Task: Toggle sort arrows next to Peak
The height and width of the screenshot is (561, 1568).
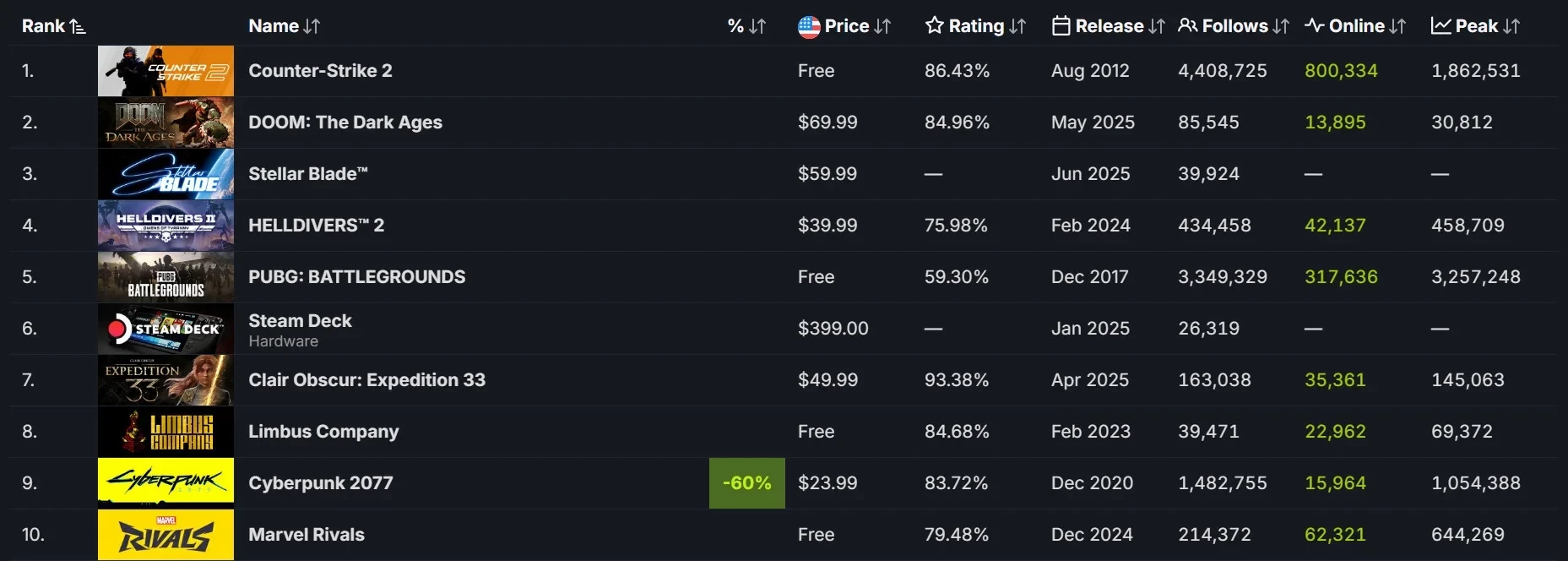Action: (1511, 27)
